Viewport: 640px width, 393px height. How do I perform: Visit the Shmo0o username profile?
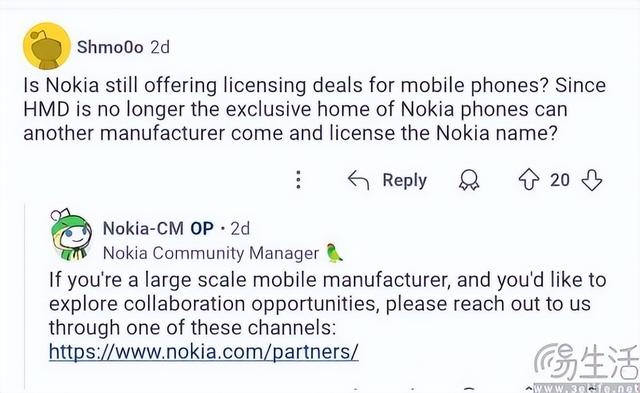(x=110, y=47)
